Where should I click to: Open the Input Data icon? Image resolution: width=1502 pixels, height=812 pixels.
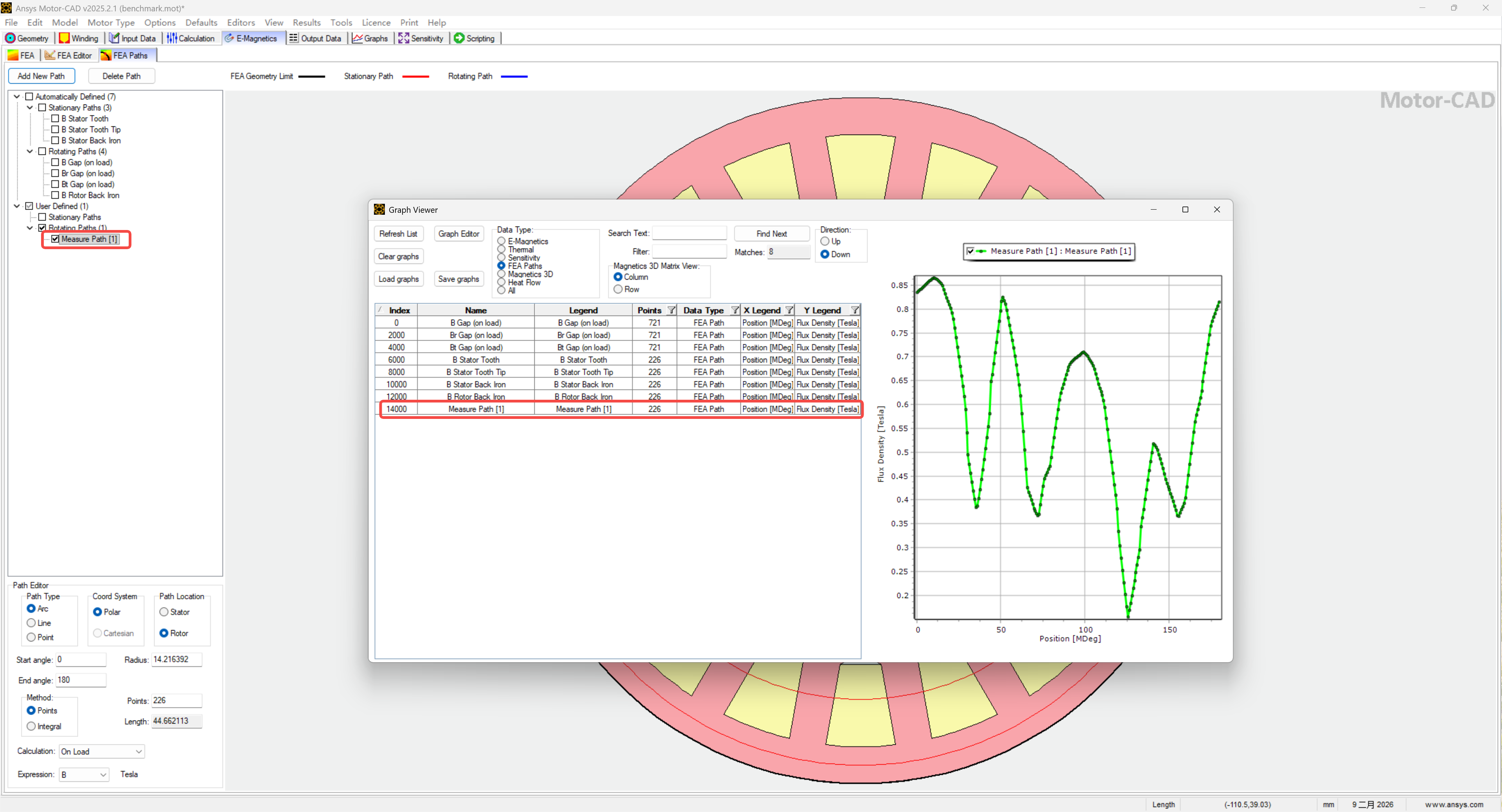click(x=114, y=38)
